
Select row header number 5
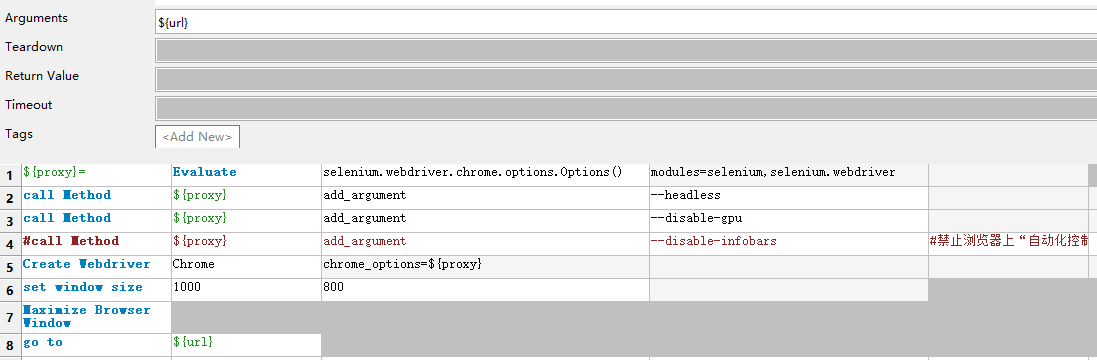pyautogui.click(x=10, y=267)
